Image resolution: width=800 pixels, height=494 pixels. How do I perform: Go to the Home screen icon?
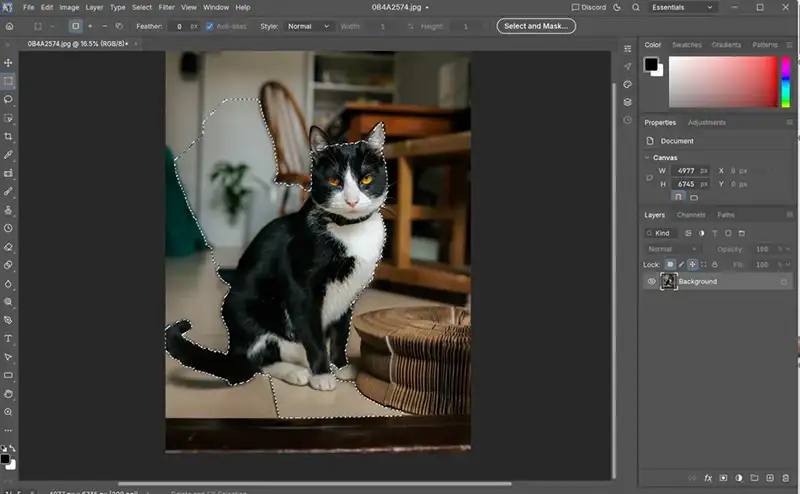click(9, 26)
